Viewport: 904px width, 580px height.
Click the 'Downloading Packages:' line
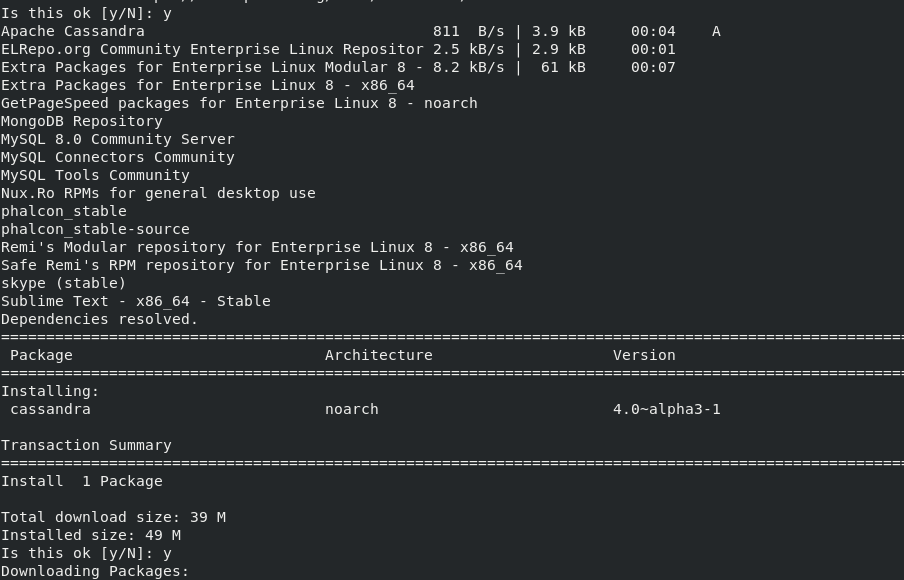(x=95, y=571)
